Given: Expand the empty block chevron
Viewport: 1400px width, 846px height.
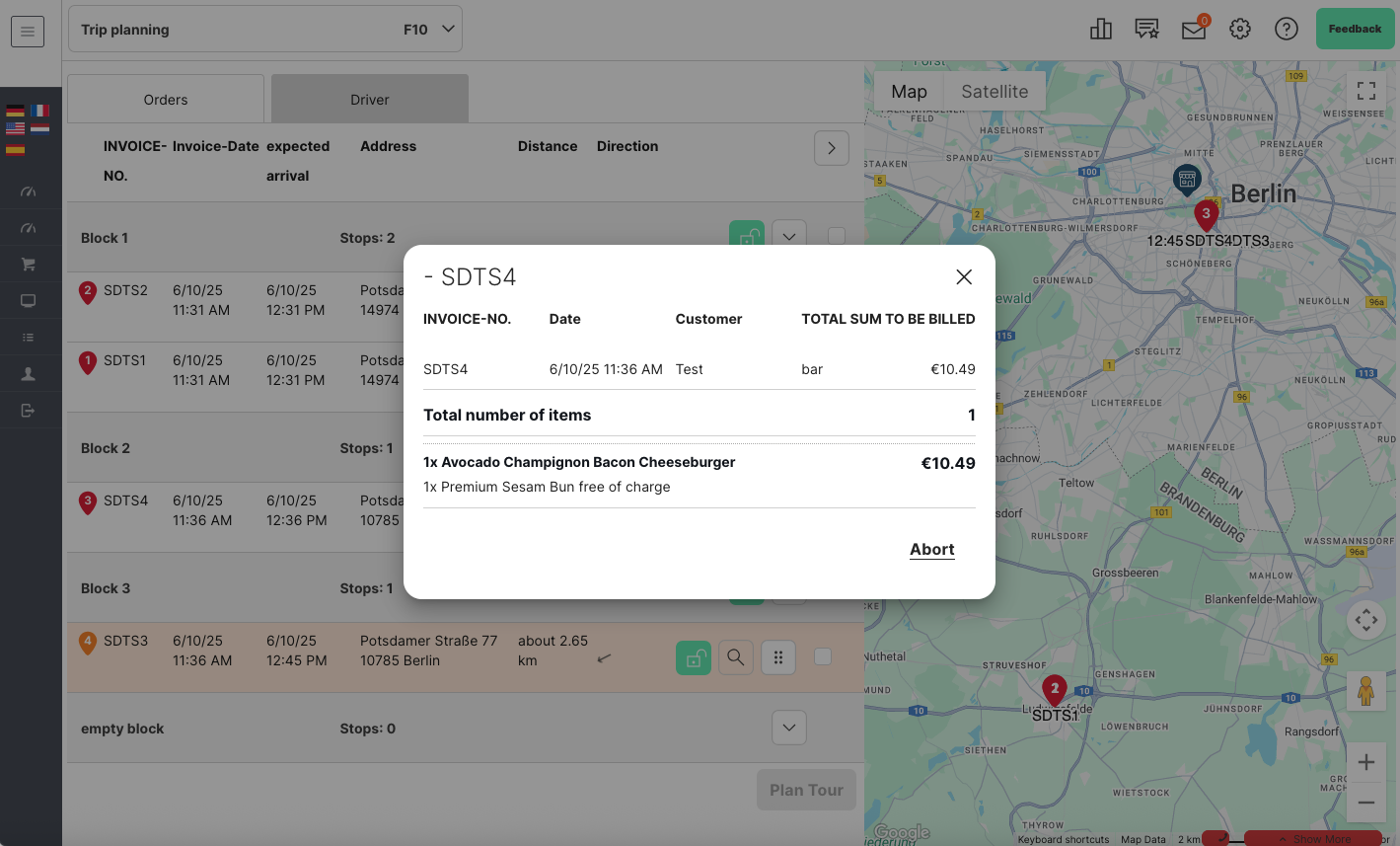Looking at the screenshot, I should (789, 729).
